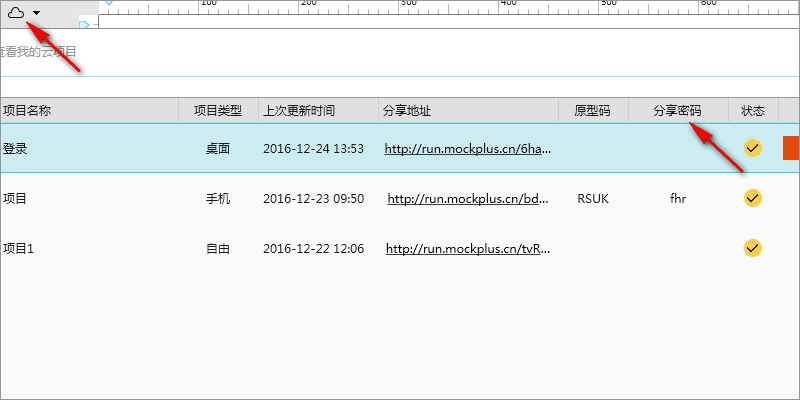Click the orange block at 登录 row's end

click(x=790, y=148)
